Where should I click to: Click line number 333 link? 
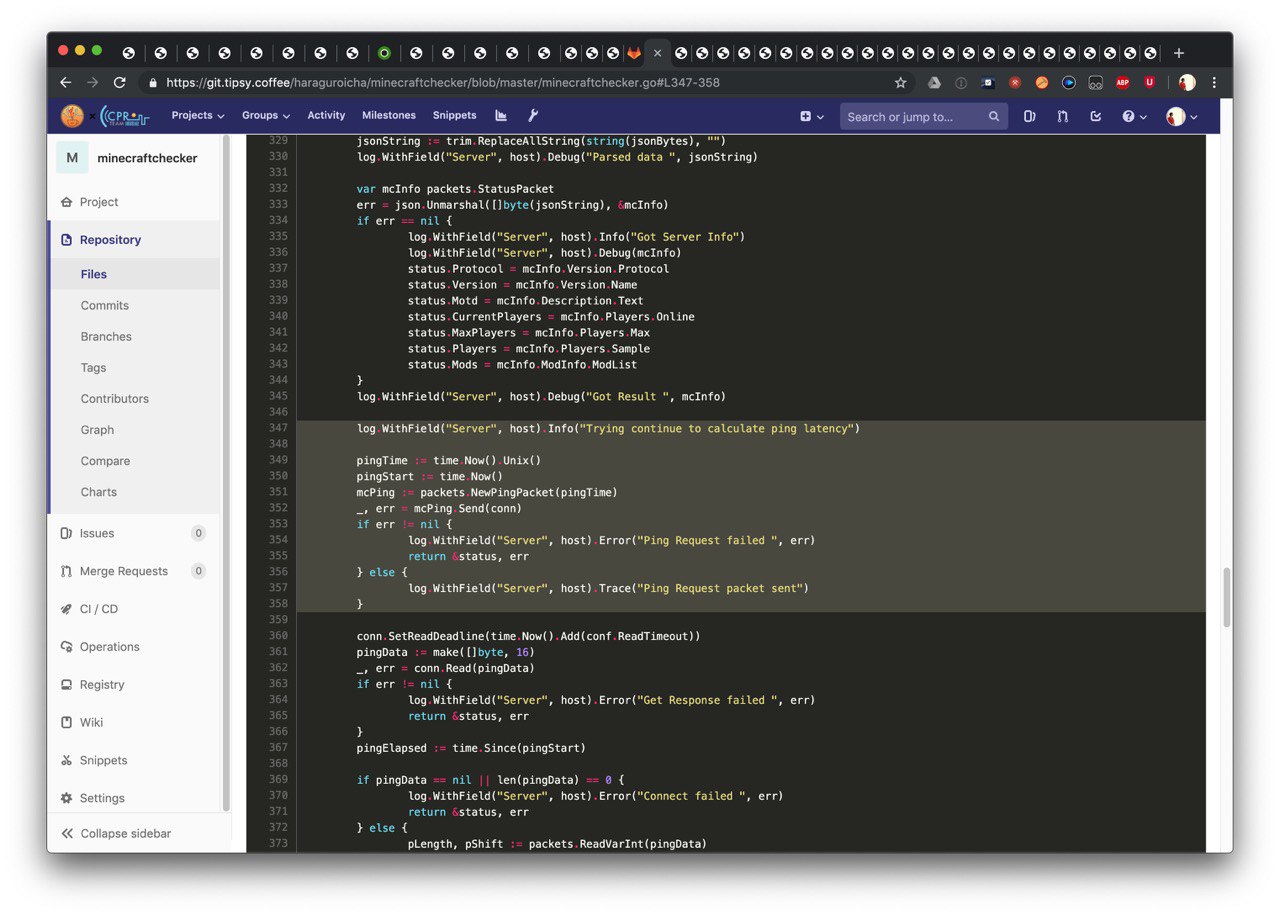point(278,204)
